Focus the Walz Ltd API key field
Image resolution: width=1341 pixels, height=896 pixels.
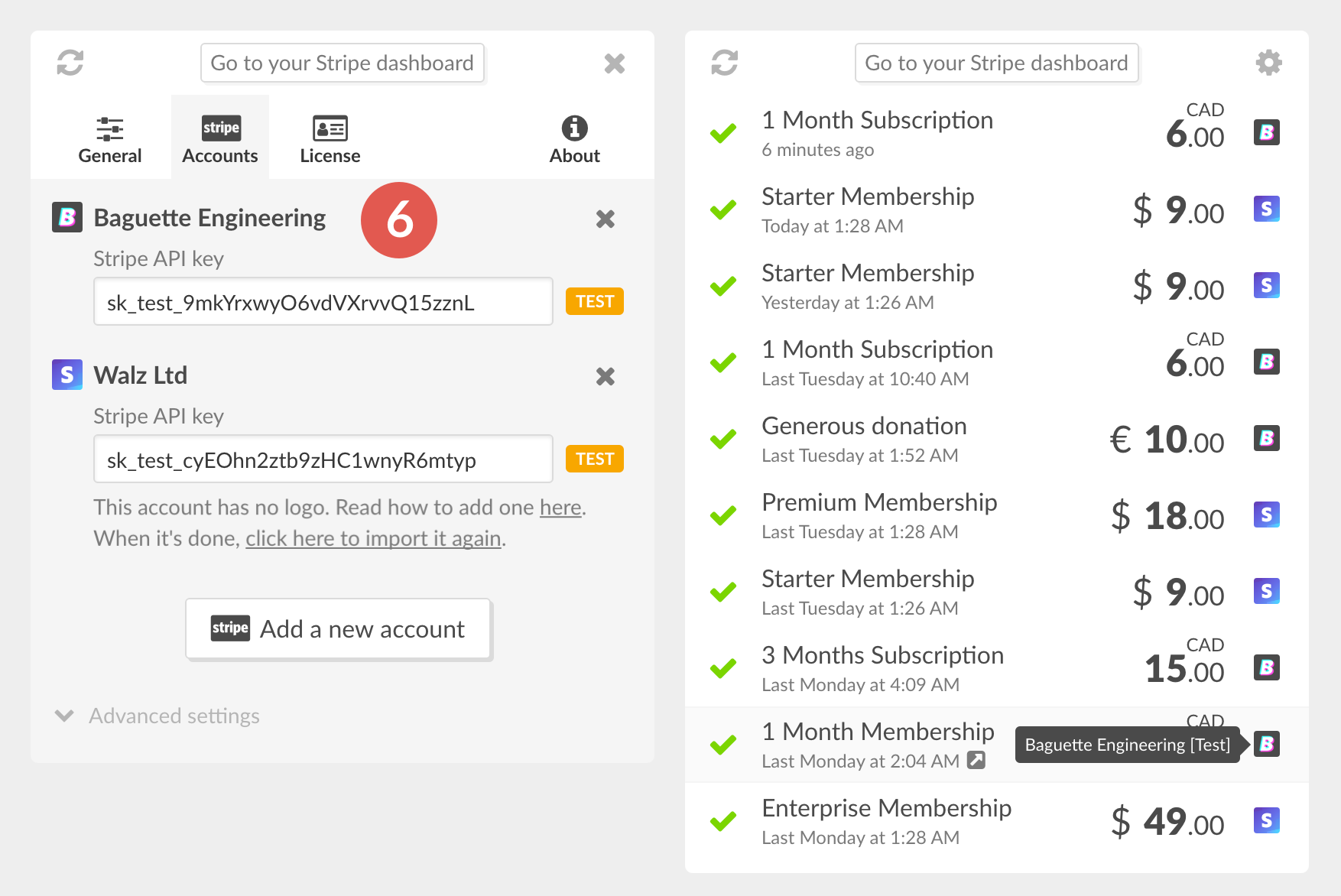[x=323, y=459]
